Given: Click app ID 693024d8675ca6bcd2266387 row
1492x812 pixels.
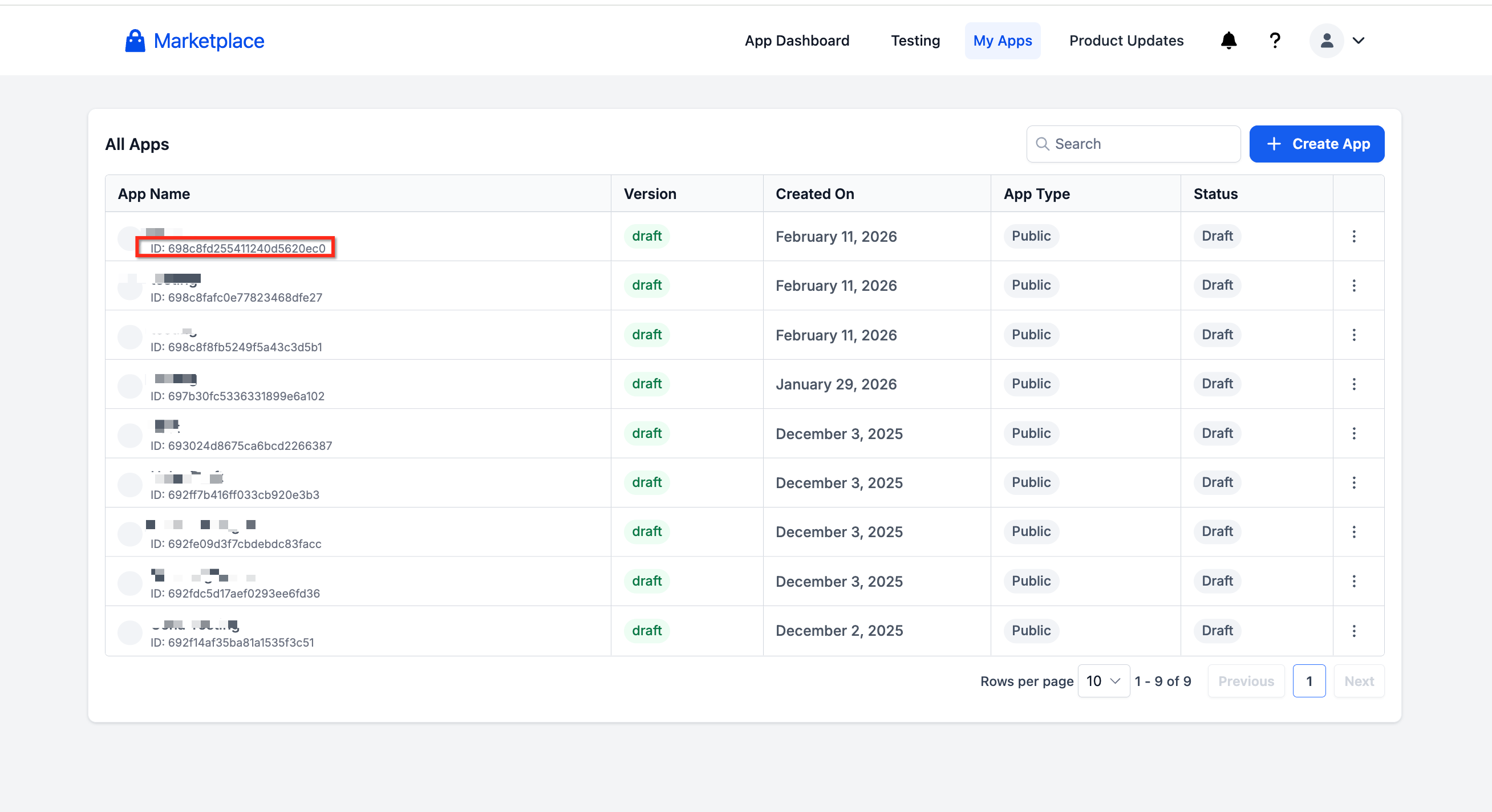Looking at the screenshot, I should [241, 445].
